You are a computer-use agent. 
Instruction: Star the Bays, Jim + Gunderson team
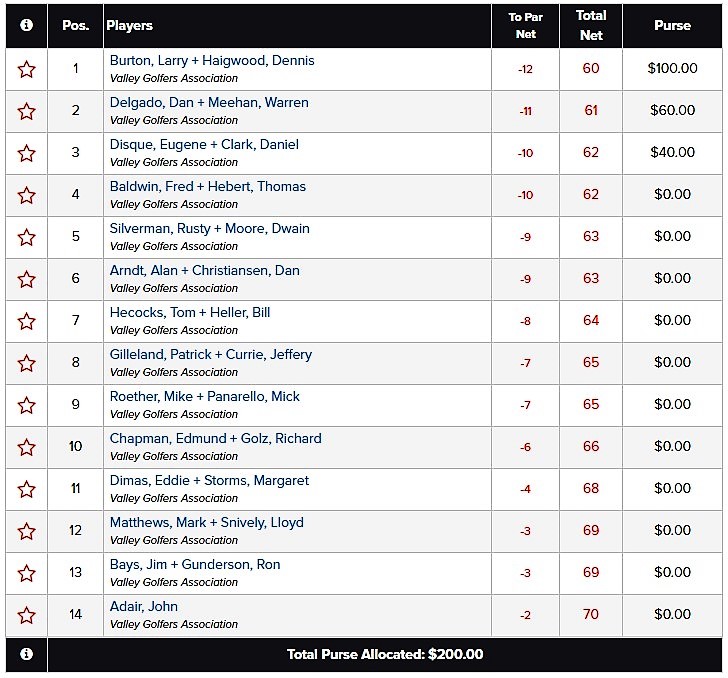coord(26,574)
